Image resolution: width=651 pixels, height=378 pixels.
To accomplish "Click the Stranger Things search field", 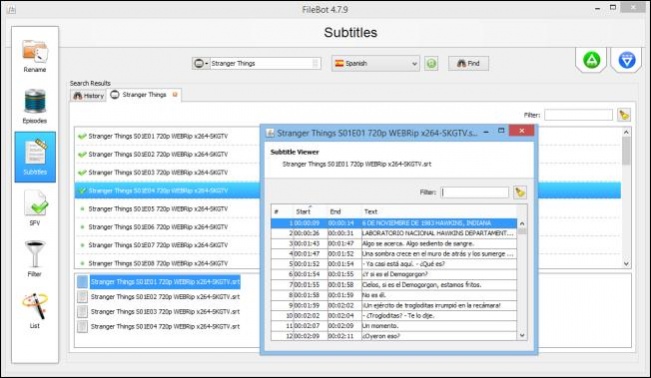I will 265,64.
